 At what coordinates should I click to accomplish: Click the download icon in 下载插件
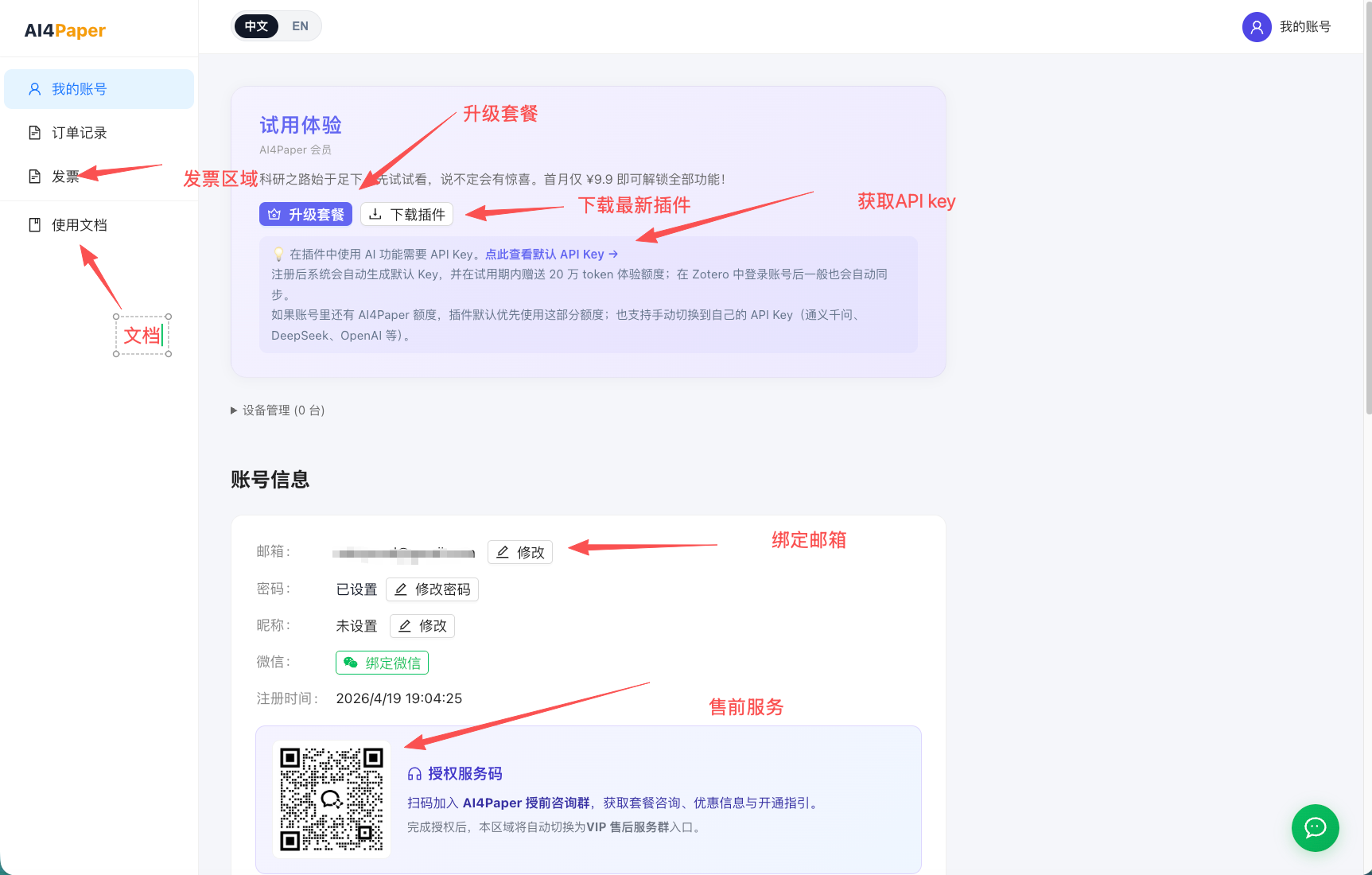(x=375, y=214)
